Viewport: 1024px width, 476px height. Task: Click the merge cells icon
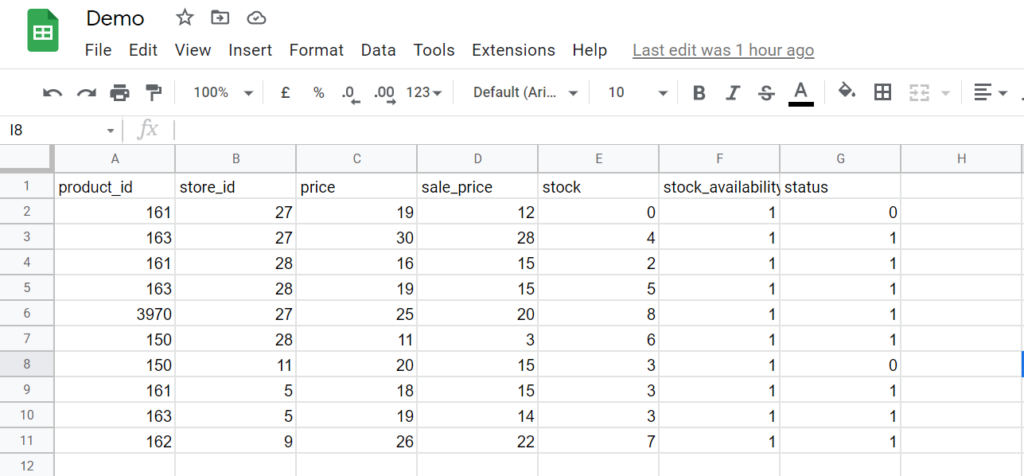click(919, 93)
